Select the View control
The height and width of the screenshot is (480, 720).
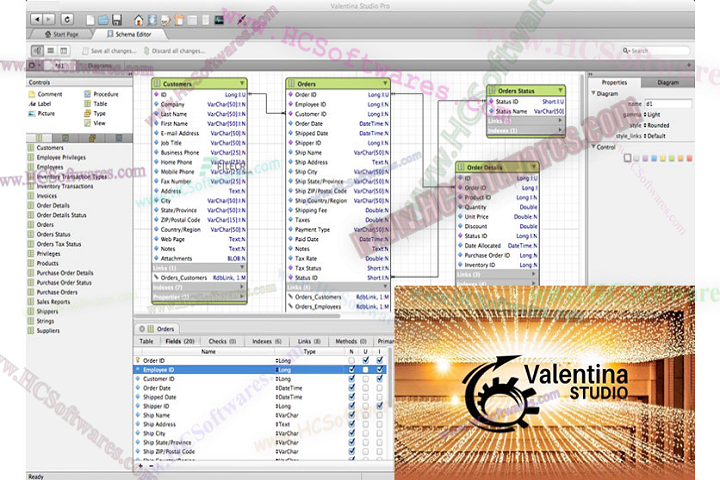tap(95, 123)
